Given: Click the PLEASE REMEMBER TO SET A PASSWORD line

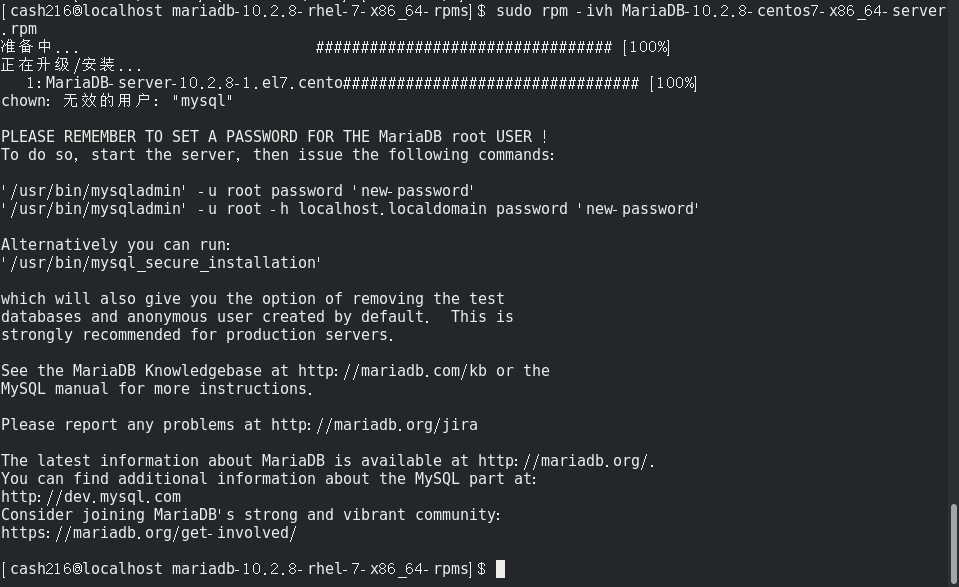Looking at the screenshot, I should pyautogui.click(x=274, y=137).
